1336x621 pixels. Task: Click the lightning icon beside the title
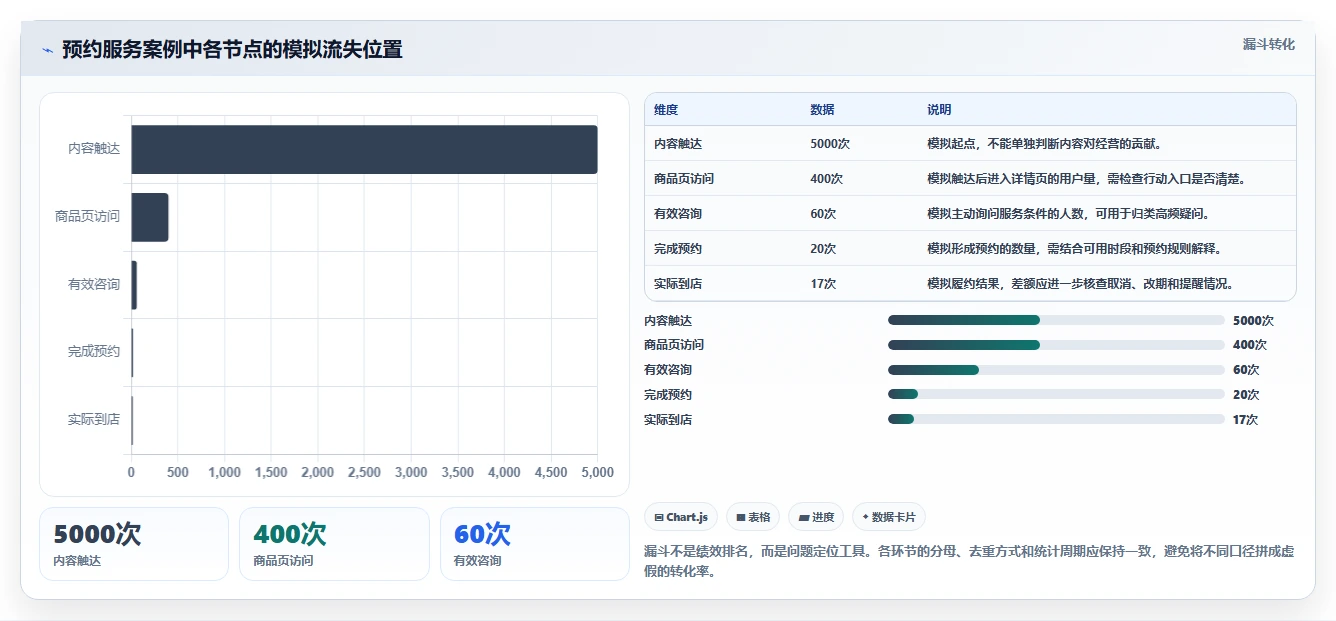(x=47, y=50)
